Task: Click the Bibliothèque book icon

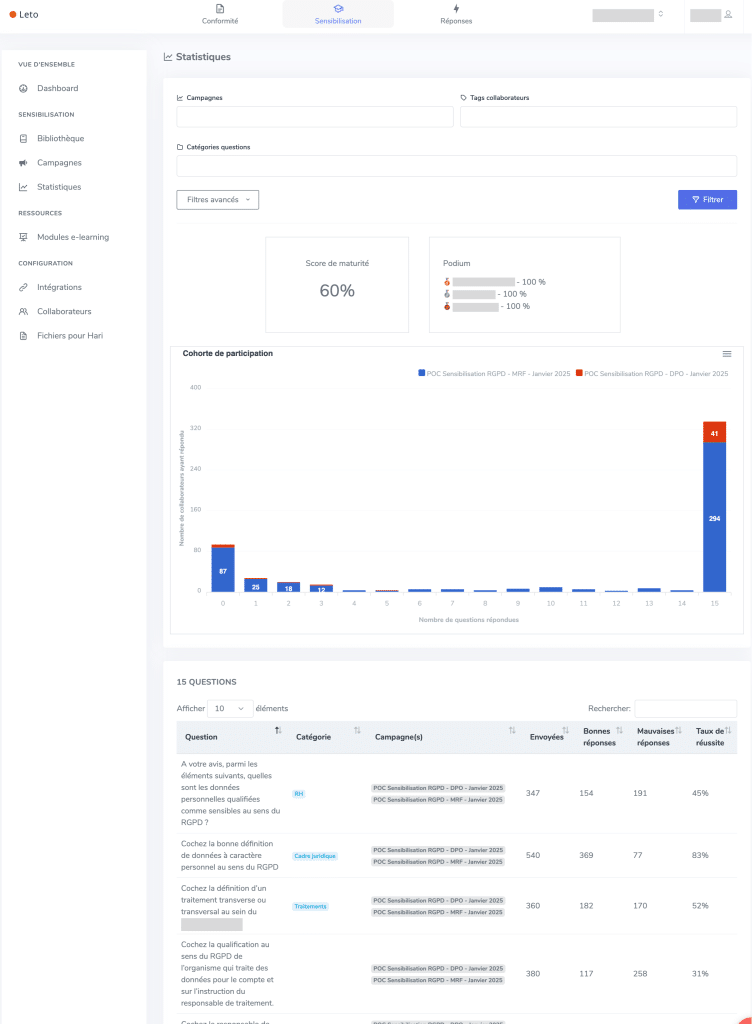Action: 24,138
